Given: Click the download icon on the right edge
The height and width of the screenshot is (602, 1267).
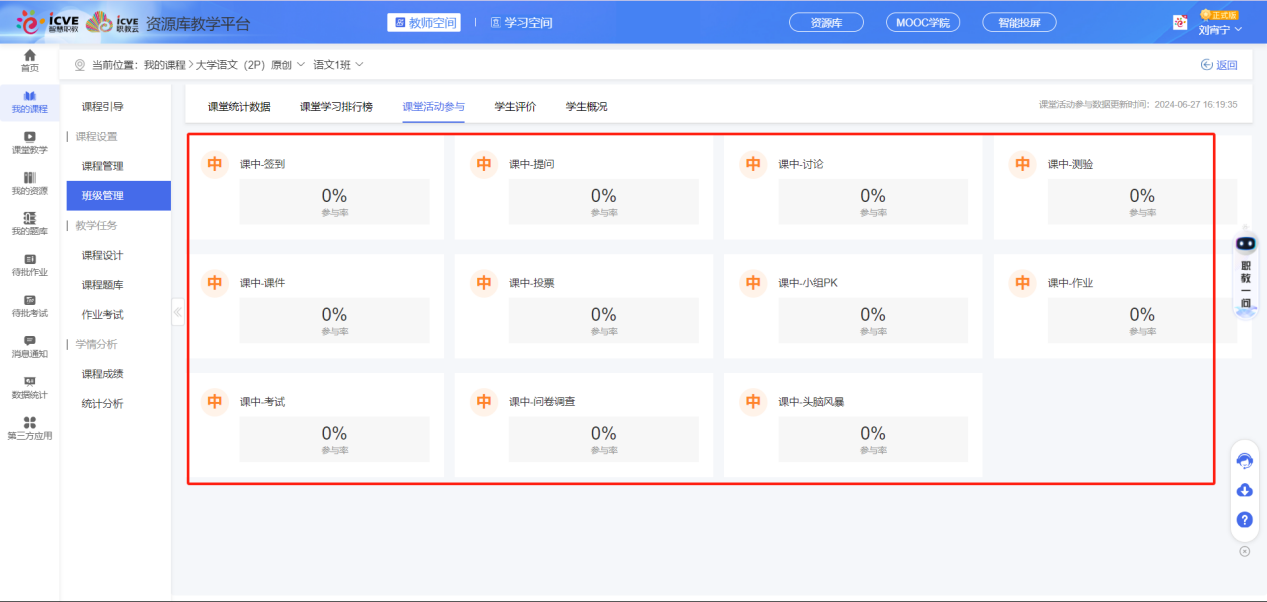Looking at the screenshot, I should (x=1244, y=489).
